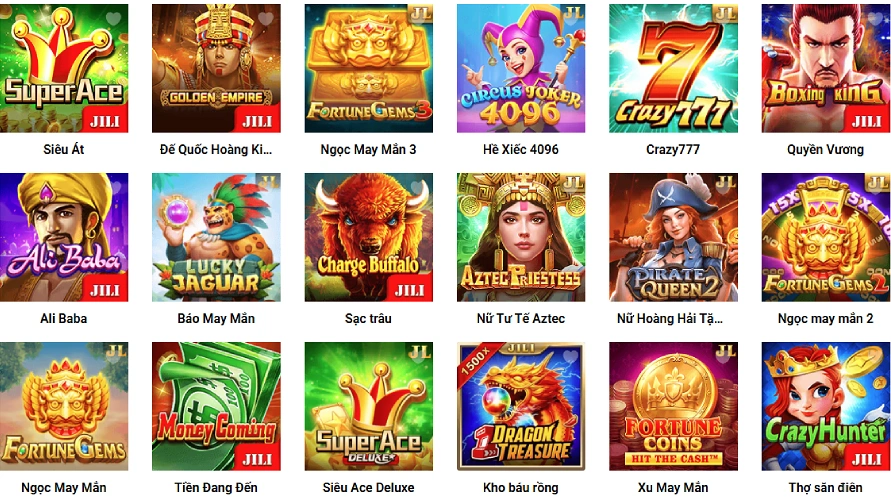Click the Boxing King game thumbnail
The image size is (891, 500).
click(826, 68)
